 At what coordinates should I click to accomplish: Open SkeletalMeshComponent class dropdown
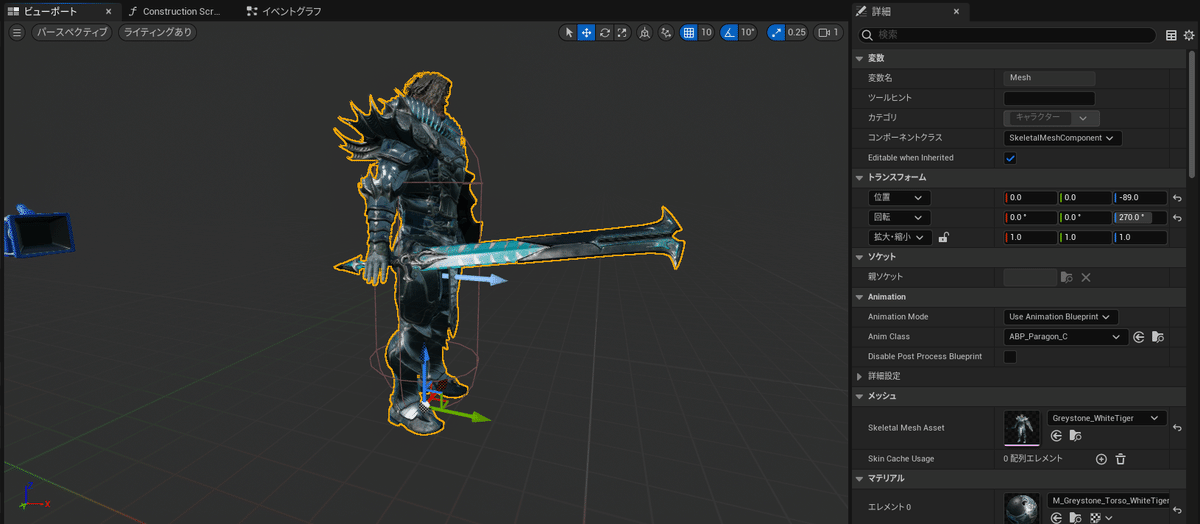point(1063,138)
